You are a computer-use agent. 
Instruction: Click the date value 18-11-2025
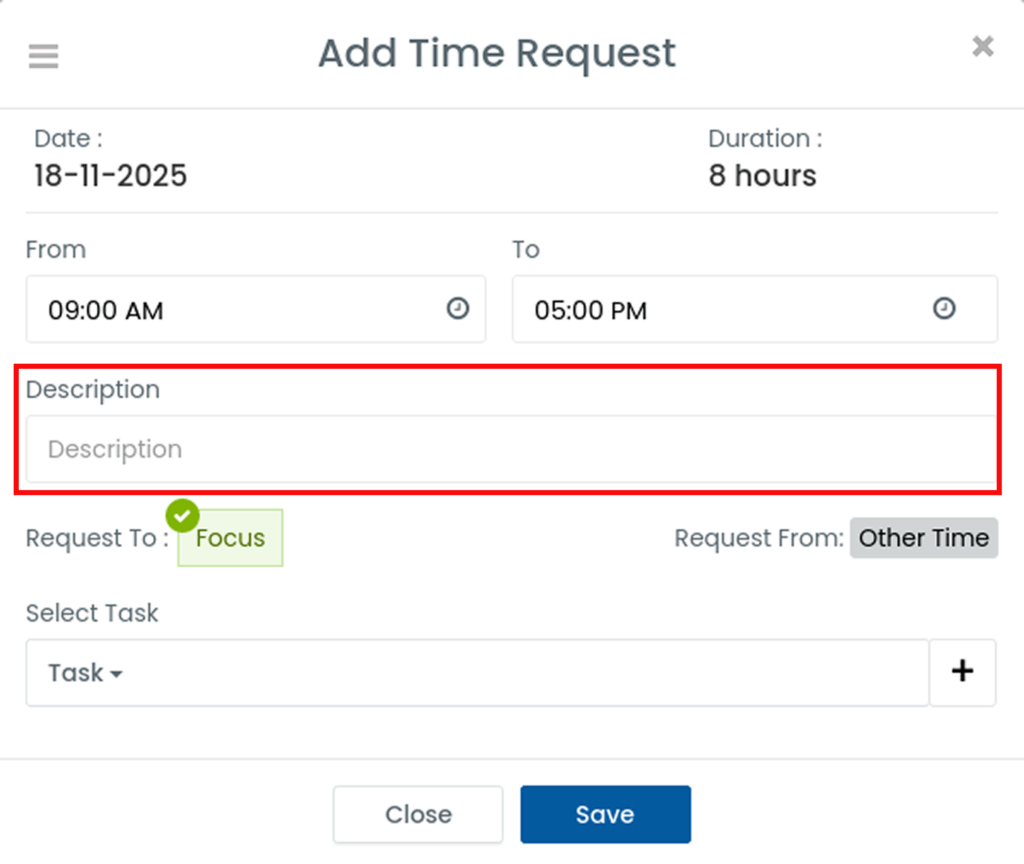[110, 176]
